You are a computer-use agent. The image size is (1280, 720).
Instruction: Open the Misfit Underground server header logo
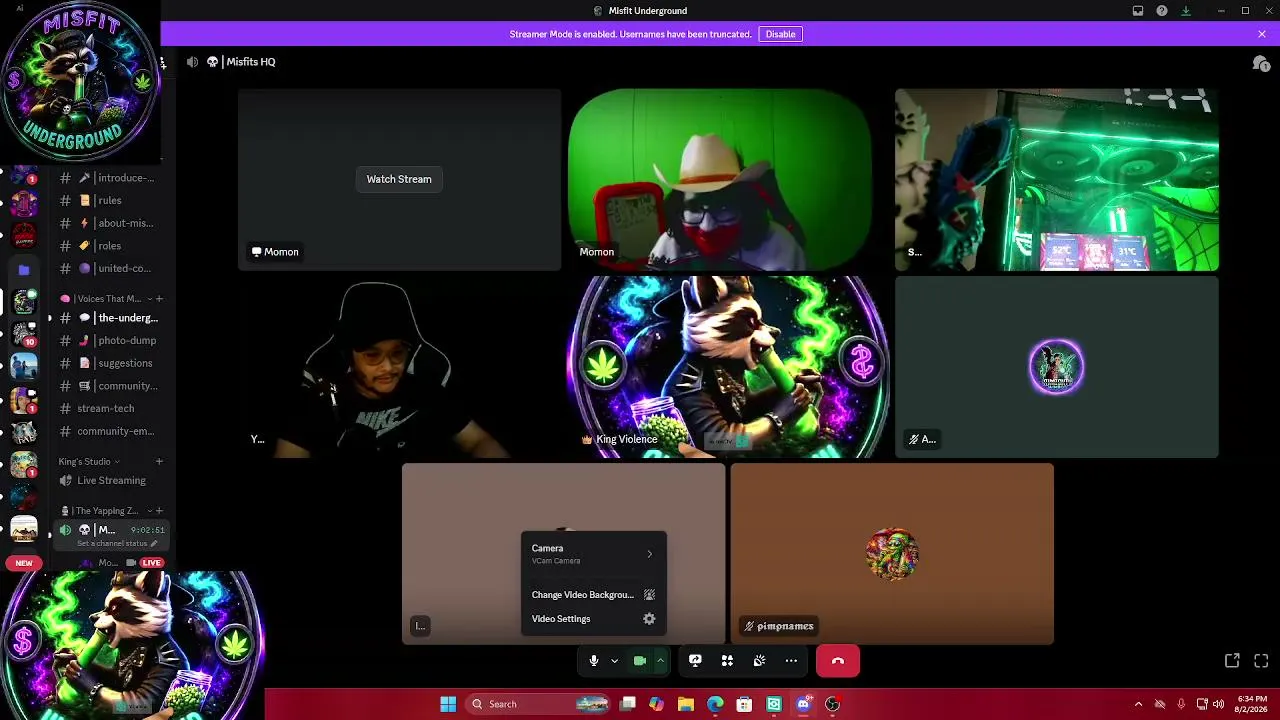click(80, 82)
